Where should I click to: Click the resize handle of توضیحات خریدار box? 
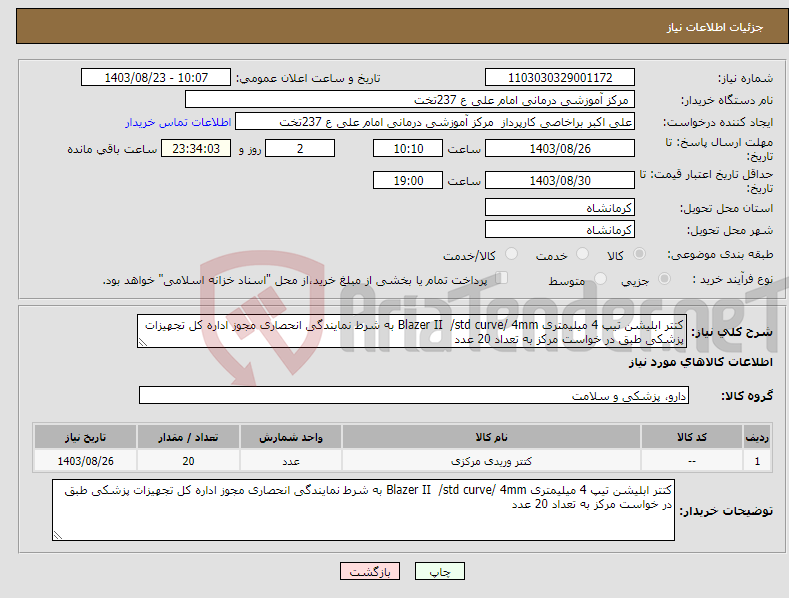[x=57, y=536]
